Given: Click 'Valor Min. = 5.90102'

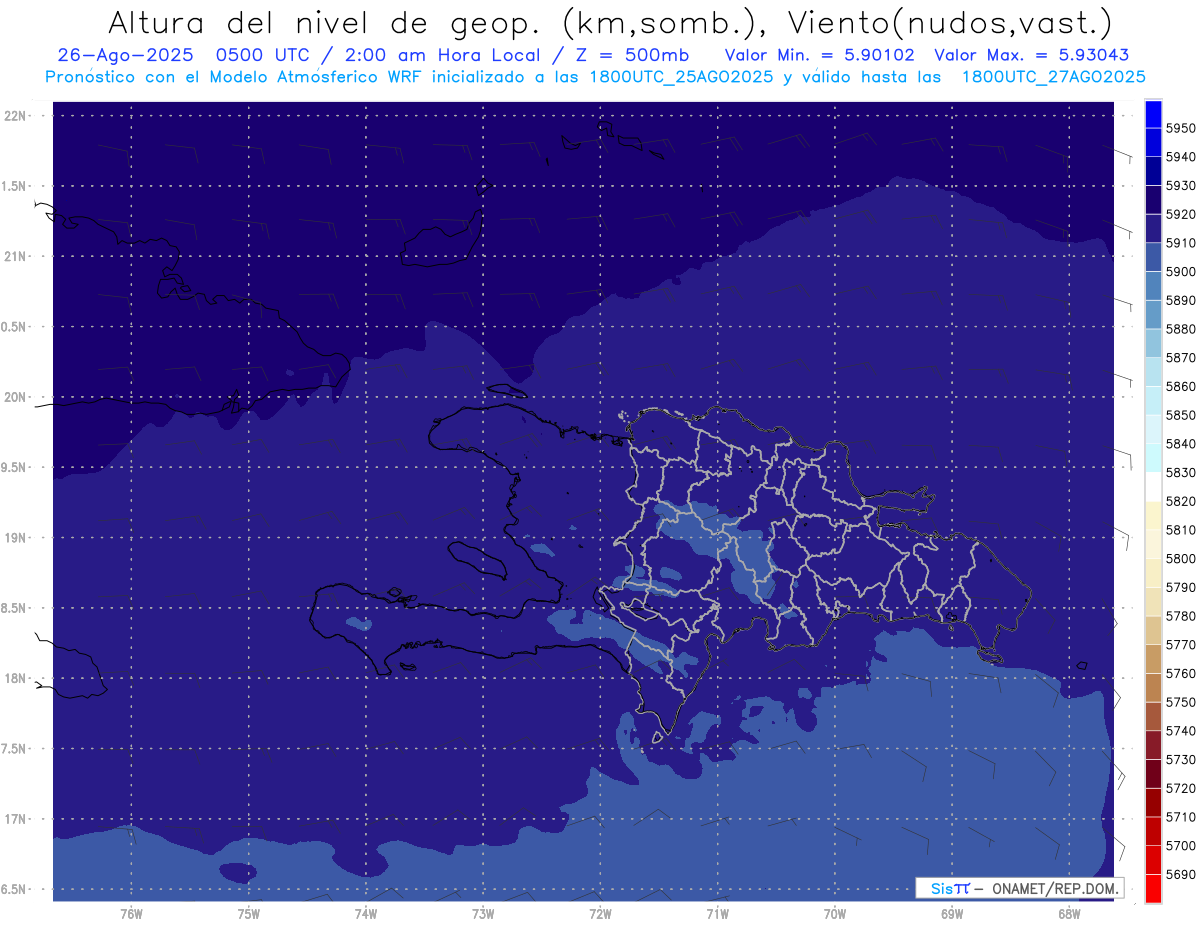Looking at the screenshot, I should coord(819,56).
